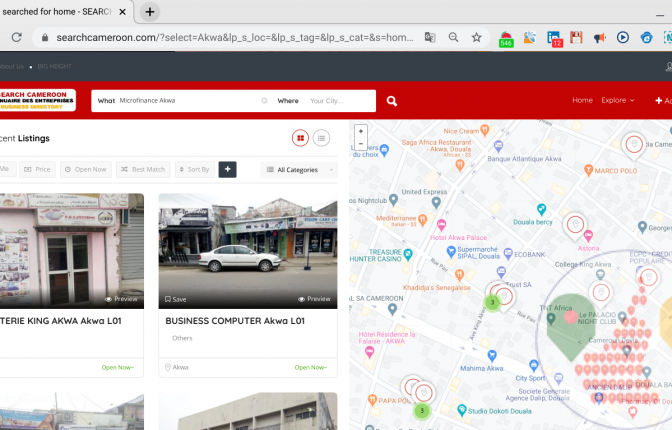
Task: Click Banque Atlantique Akwa marker
Action: point(498,146)
